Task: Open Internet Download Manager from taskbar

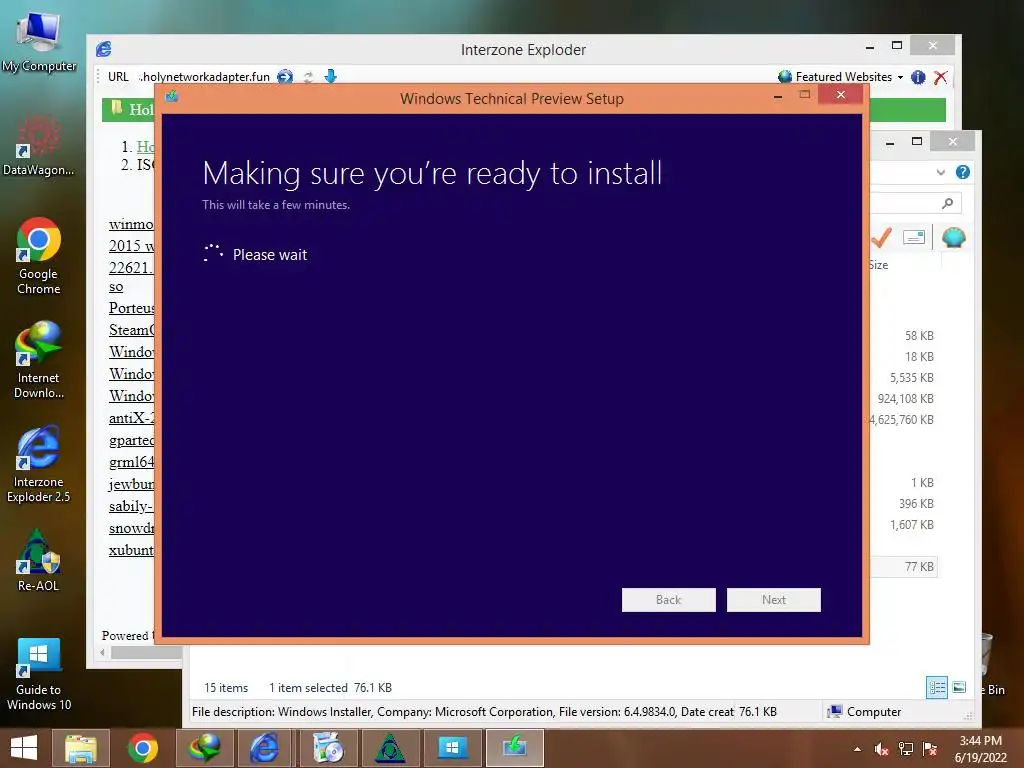Action: pyautogui.click(x=204, y=748)
